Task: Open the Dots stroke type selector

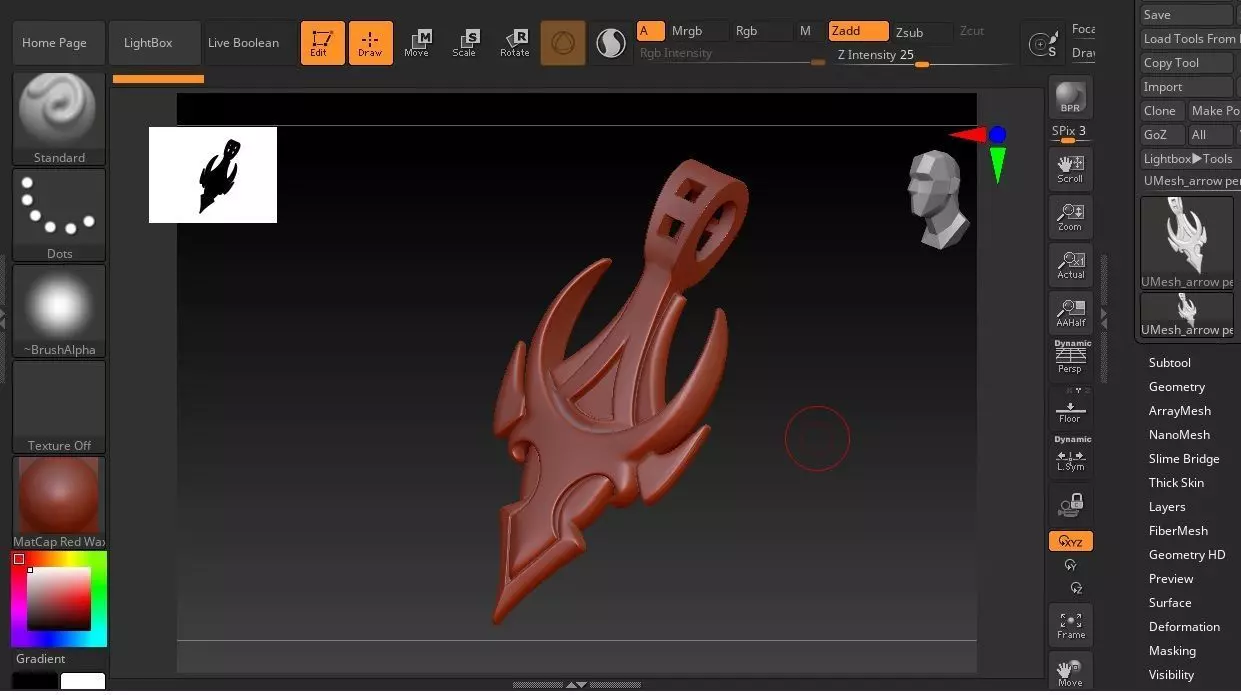Action: (59, 214)
